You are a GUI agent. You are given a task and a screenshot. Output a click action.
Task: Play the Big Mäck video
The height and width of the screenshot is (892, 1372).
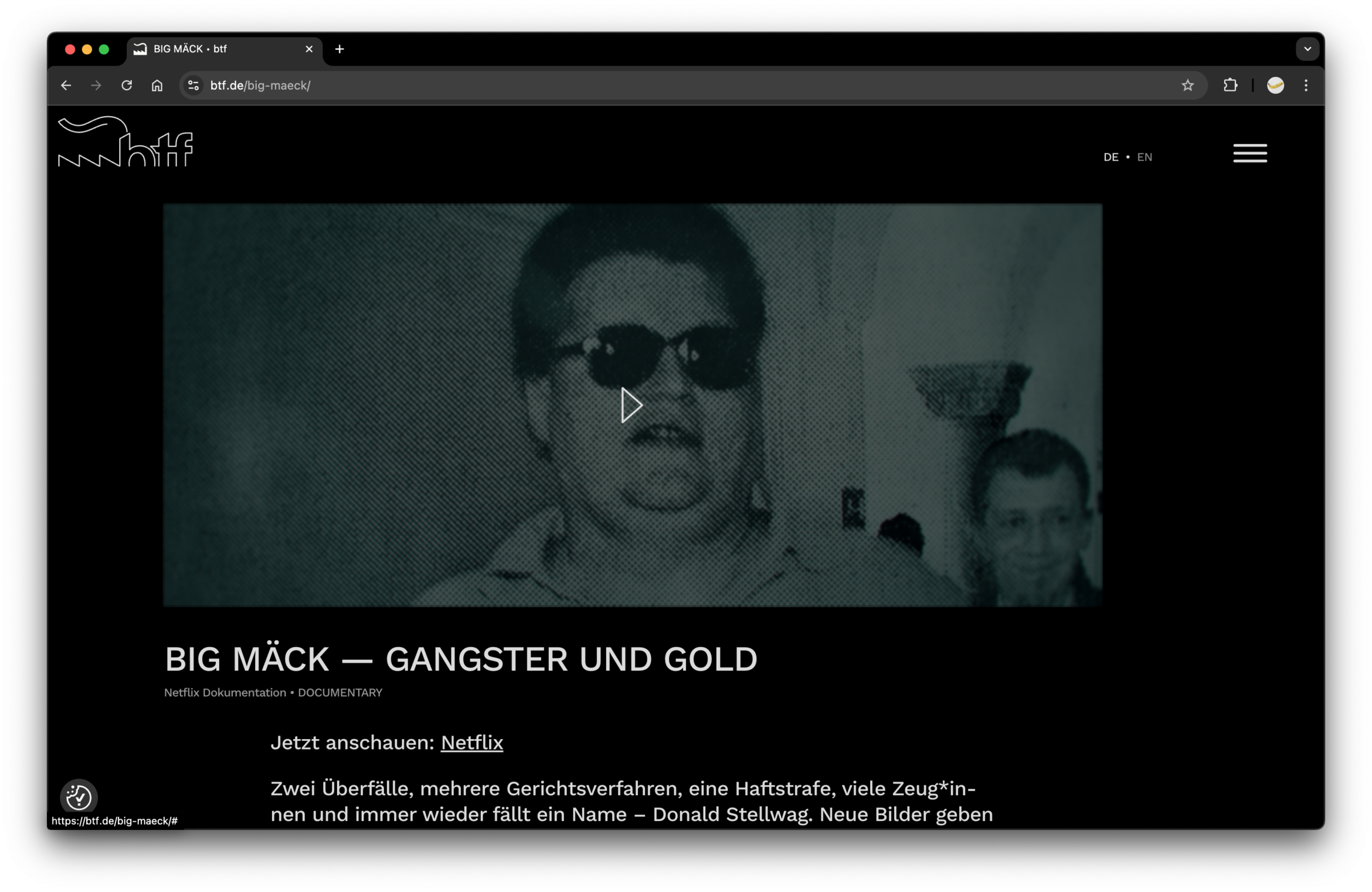(x=631, y=405)
